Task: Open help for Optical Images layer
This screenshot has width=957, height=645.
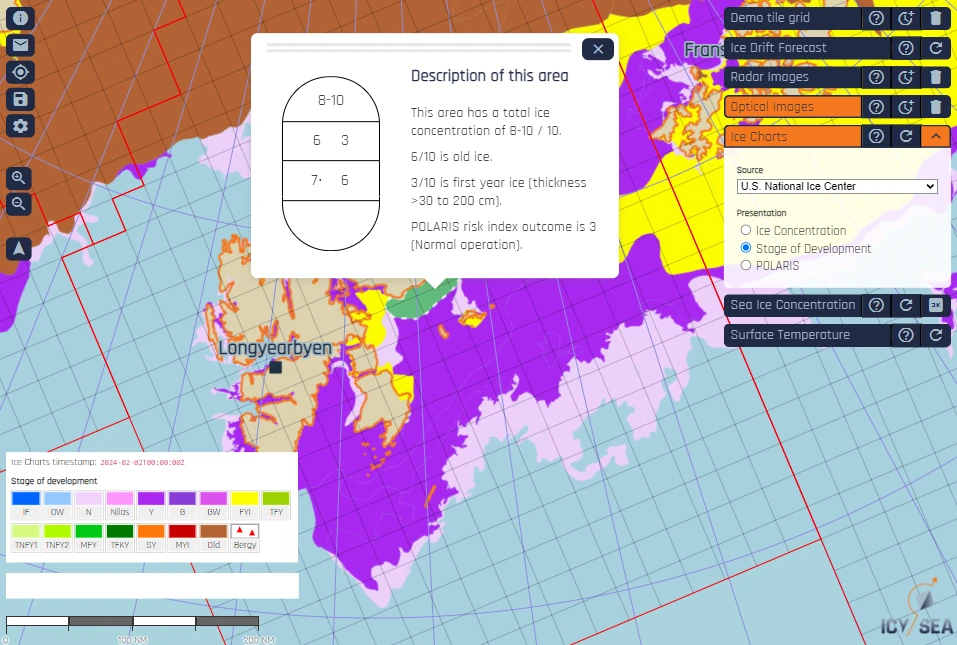Action: point(876,107)
